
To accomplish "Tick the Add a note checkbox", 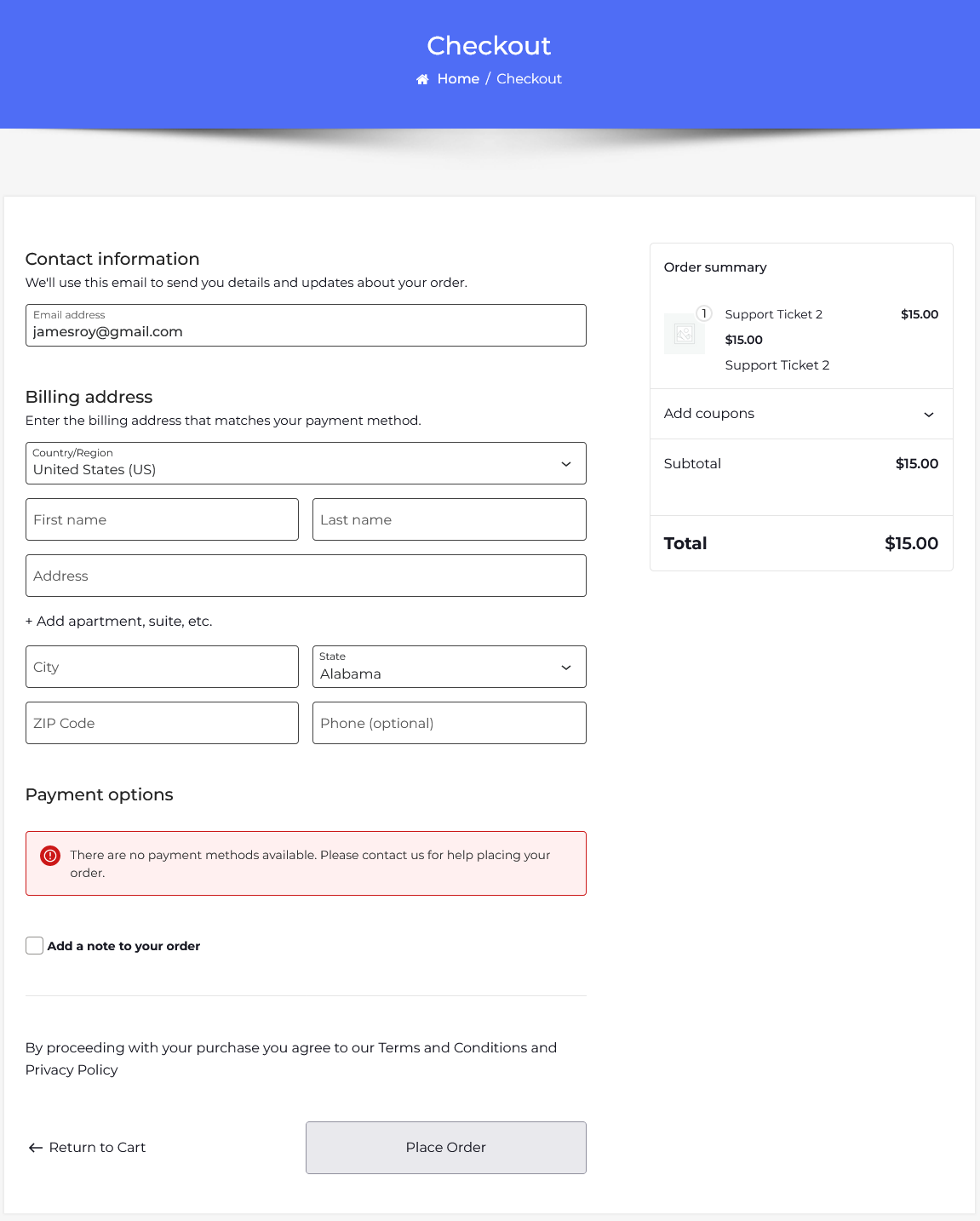I will (x=35, y=946).
